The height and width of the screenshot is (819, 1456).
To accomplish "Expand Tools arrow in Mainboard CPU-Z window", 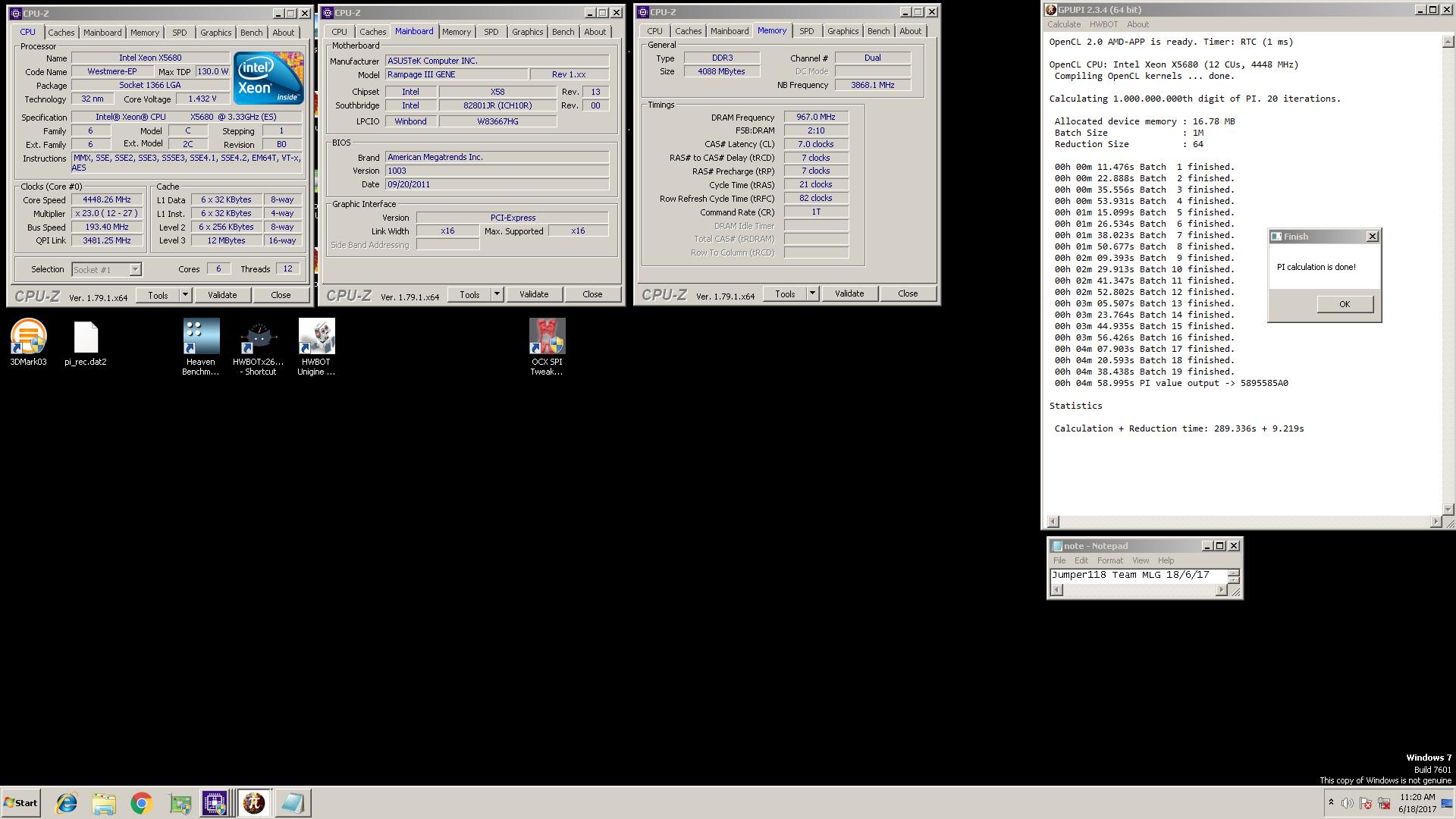I will point(497,294).
